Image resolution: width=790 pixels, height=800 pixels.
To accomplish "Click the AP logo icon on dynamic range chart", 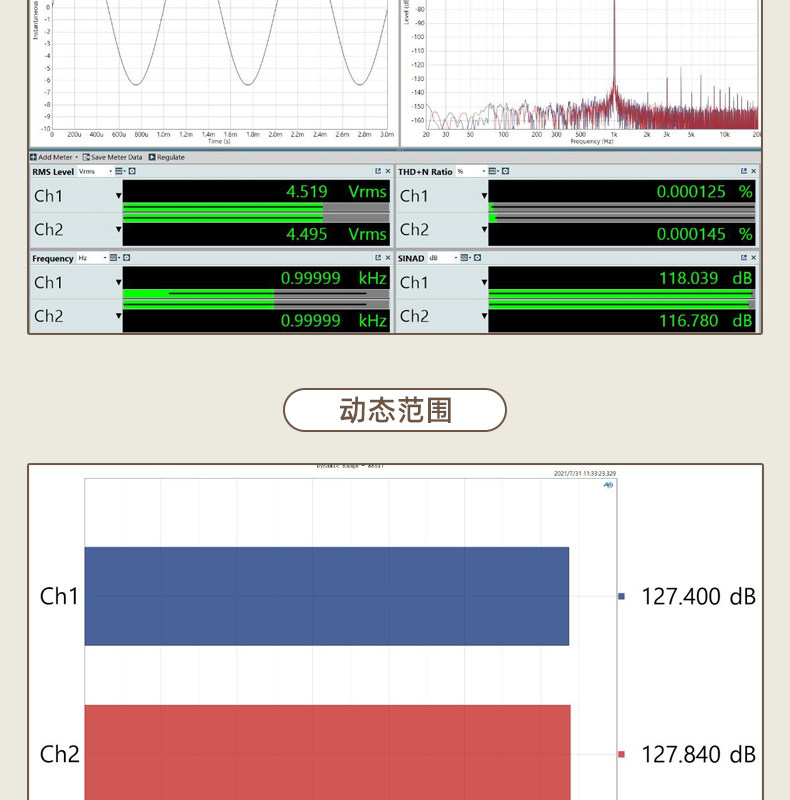I will pos(608,485).
